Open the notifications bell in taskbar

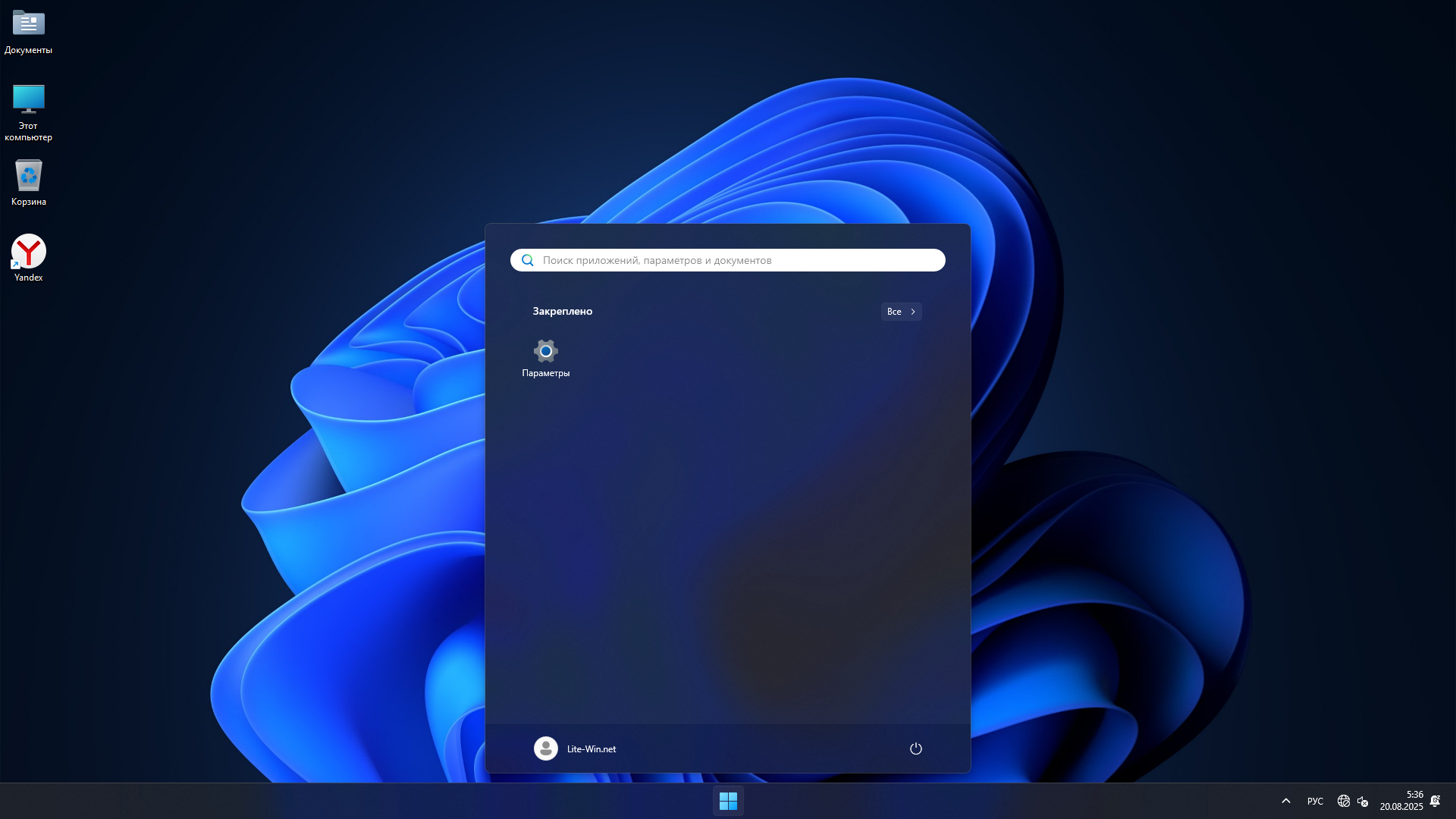coord(1435,801)
